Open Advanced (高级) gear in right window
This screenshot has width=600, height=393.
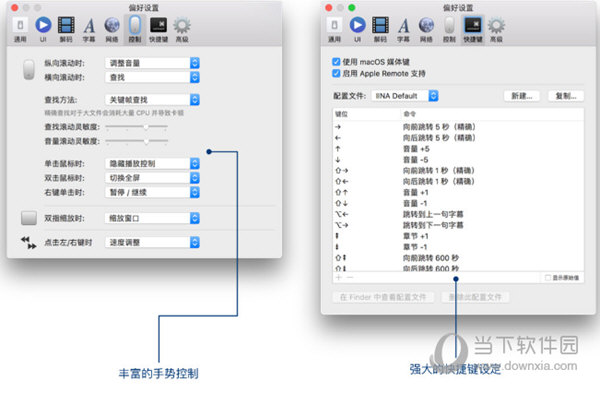[x=496, y=30]
